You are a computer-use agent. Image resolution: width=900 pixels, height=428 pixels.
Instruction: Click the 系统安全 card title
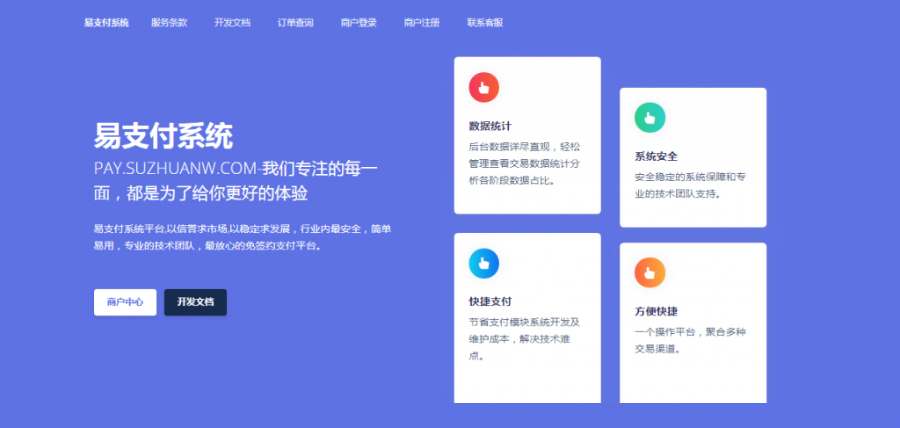(656, 156)
